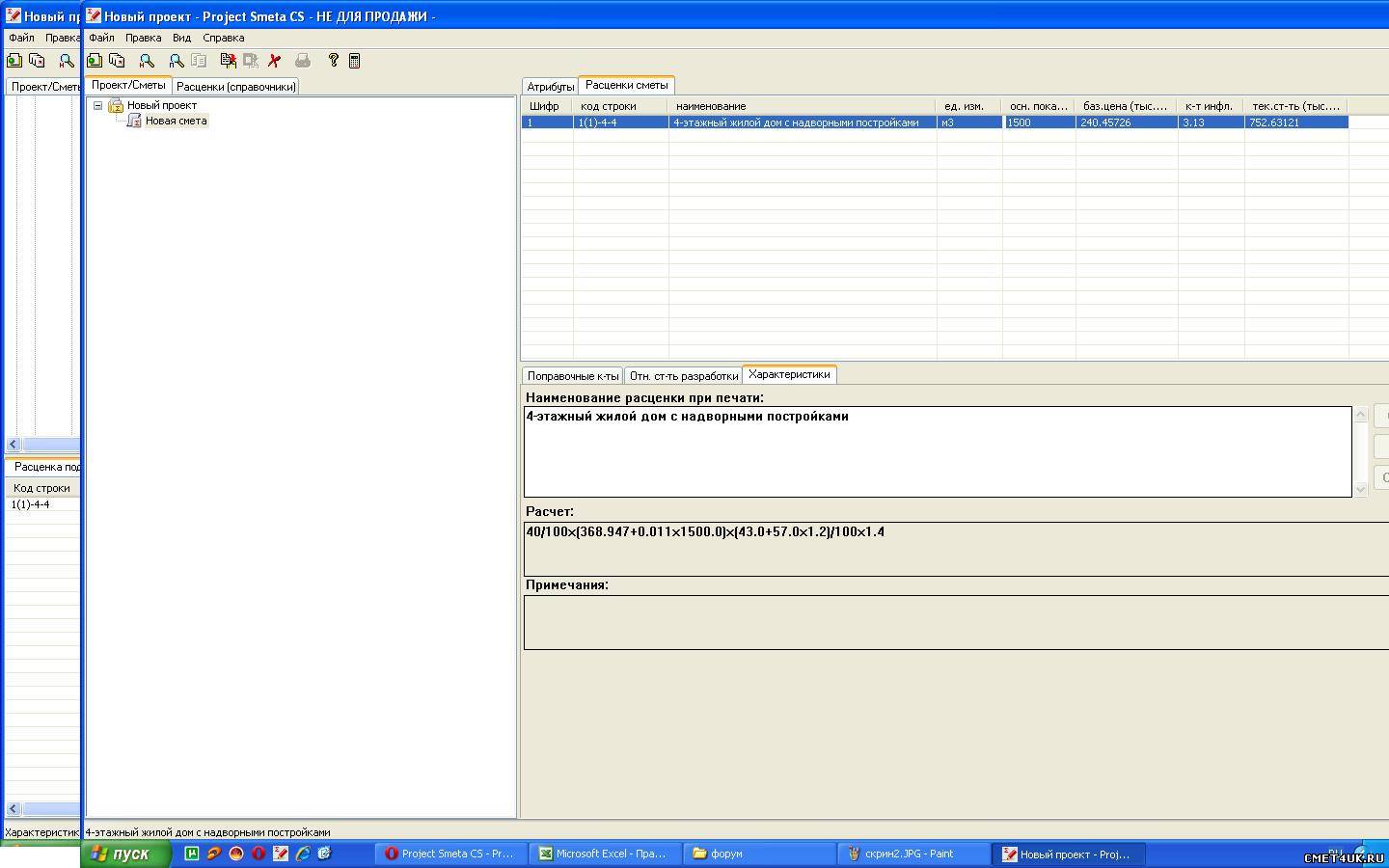Click the cell with base price 240.45726

click(1127, 122)
